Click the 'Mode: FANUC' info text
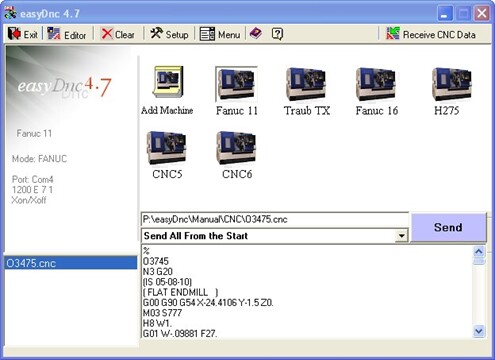 [39, 159]
